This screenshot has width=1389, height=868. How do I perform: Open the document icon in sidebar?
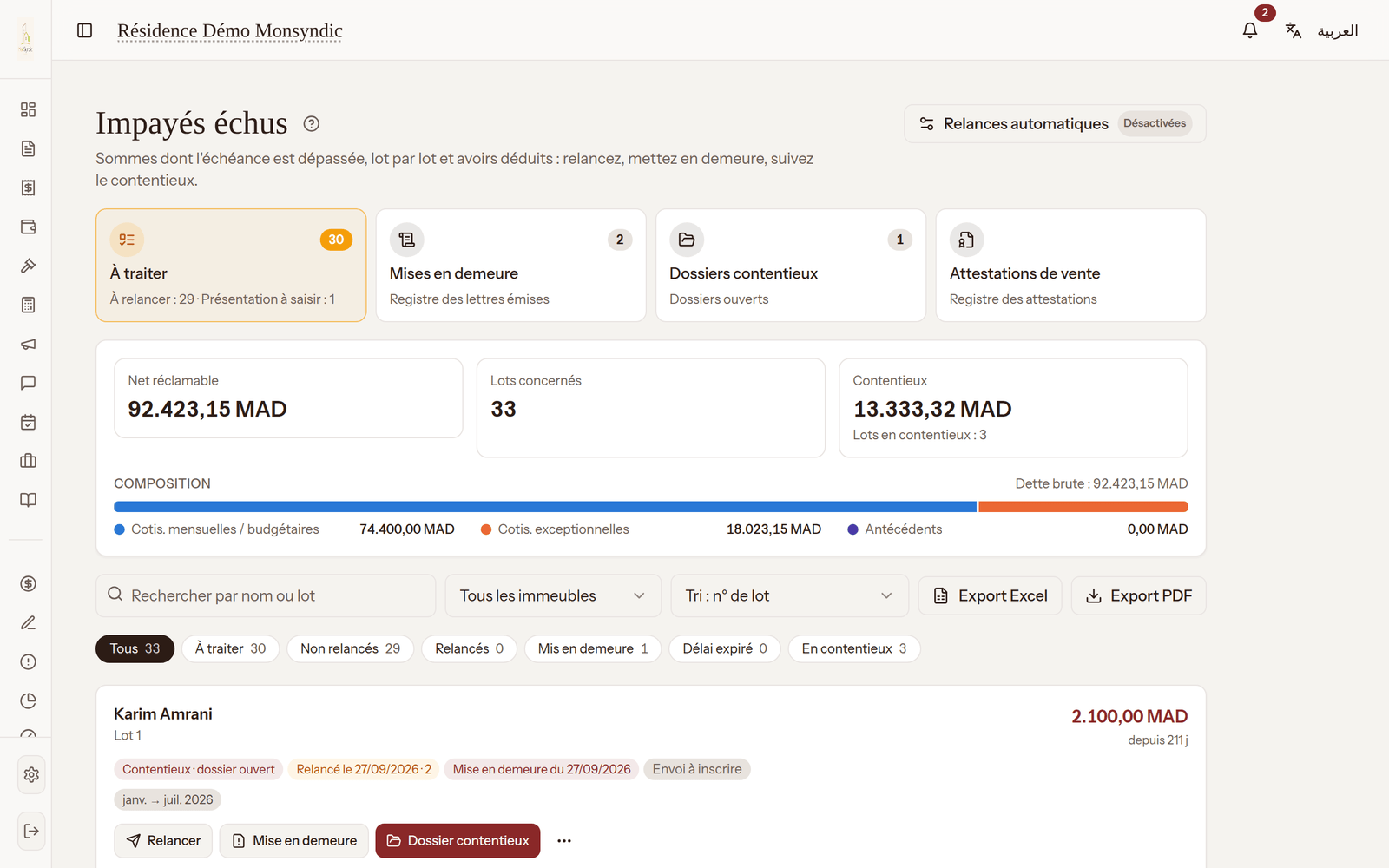[x=28, y=148]
